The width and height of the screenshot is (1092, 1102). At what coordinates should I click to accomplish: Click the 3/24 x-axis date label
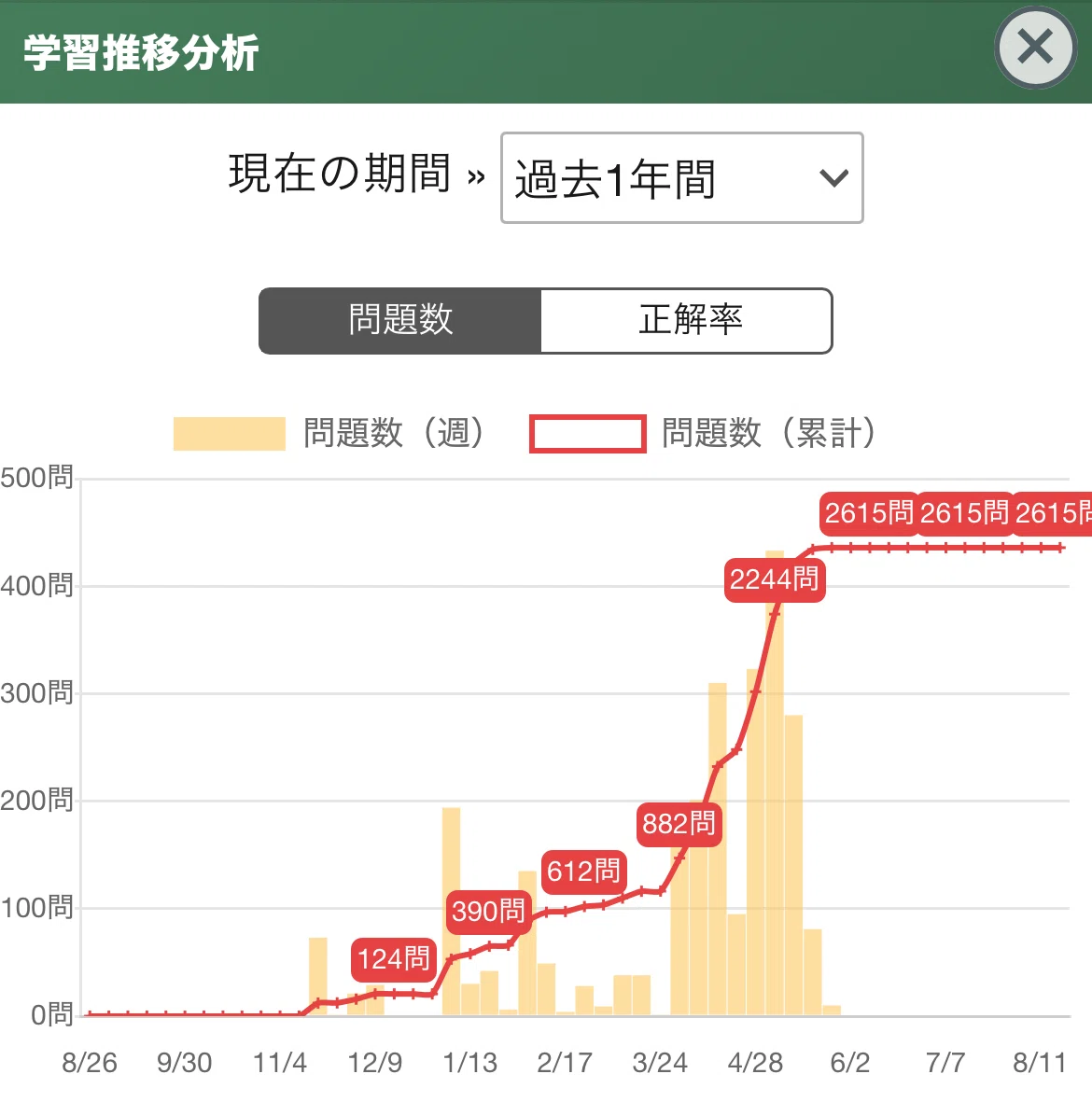pyautogui.click(x=660, y=1063)
